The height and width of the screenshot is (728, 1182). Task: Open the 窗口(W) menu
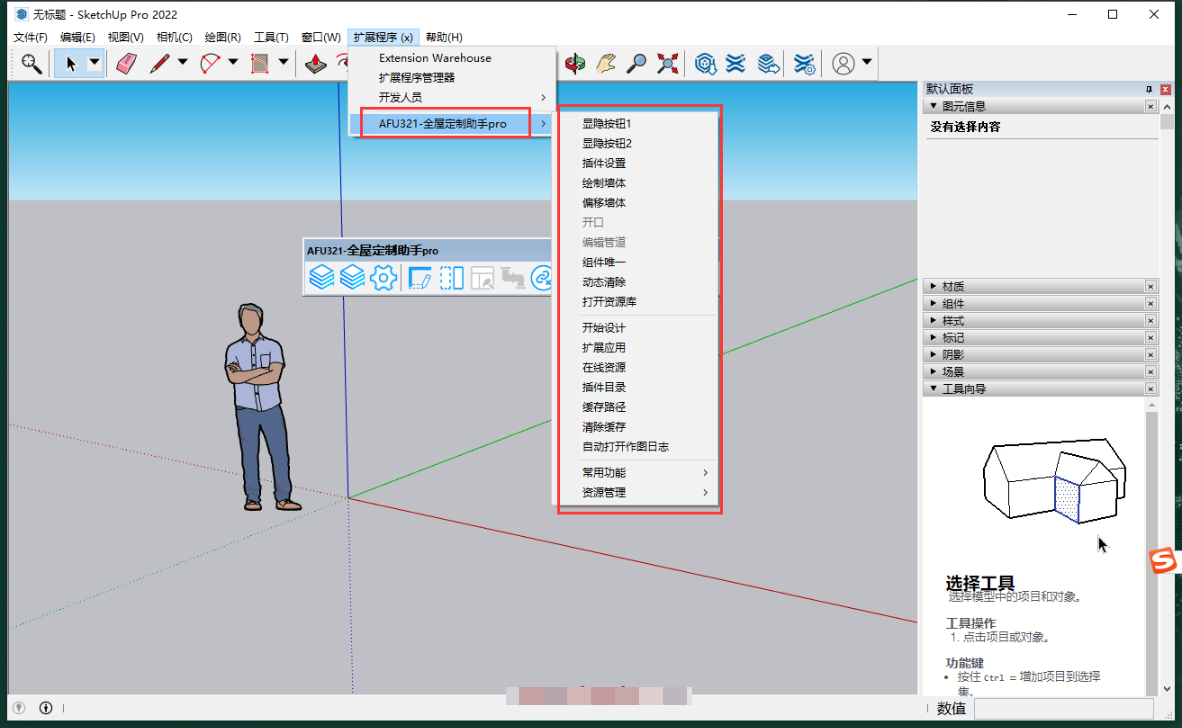(321, 37)
